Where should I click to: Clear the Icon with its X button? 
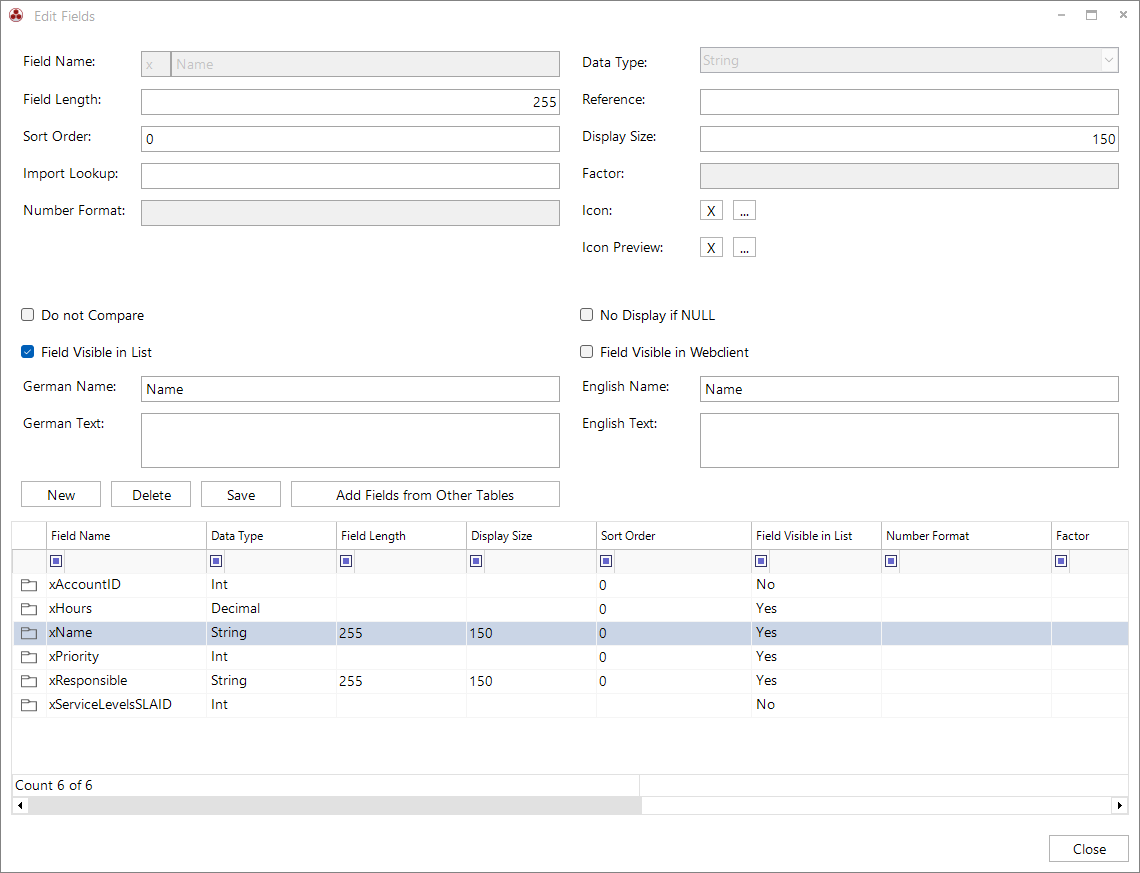click(711, 211)
